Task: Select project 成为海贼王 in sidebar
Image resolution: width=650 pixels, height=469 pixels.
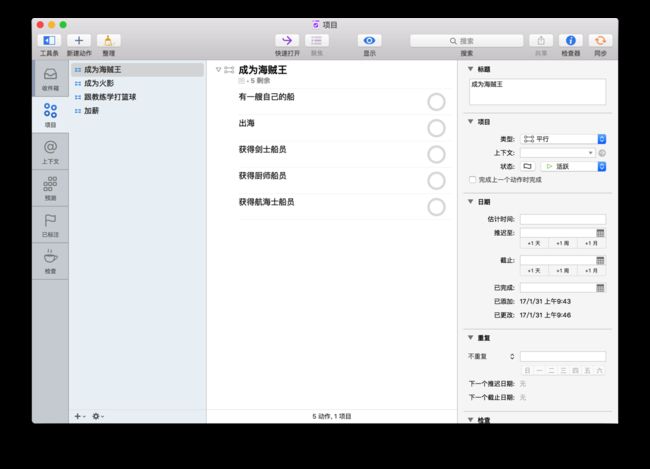Action: click(137, 70)
